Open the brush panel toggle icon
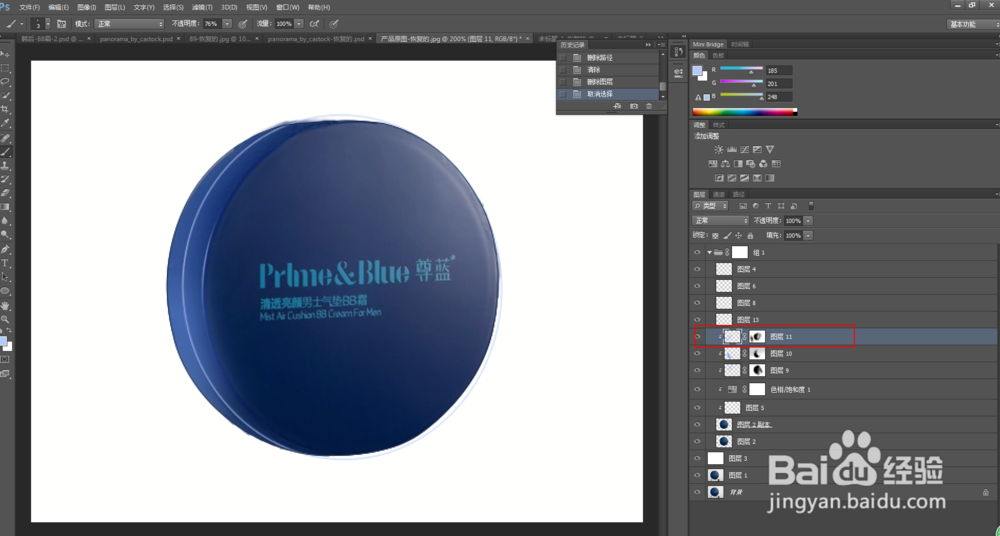 coord(62,24)
